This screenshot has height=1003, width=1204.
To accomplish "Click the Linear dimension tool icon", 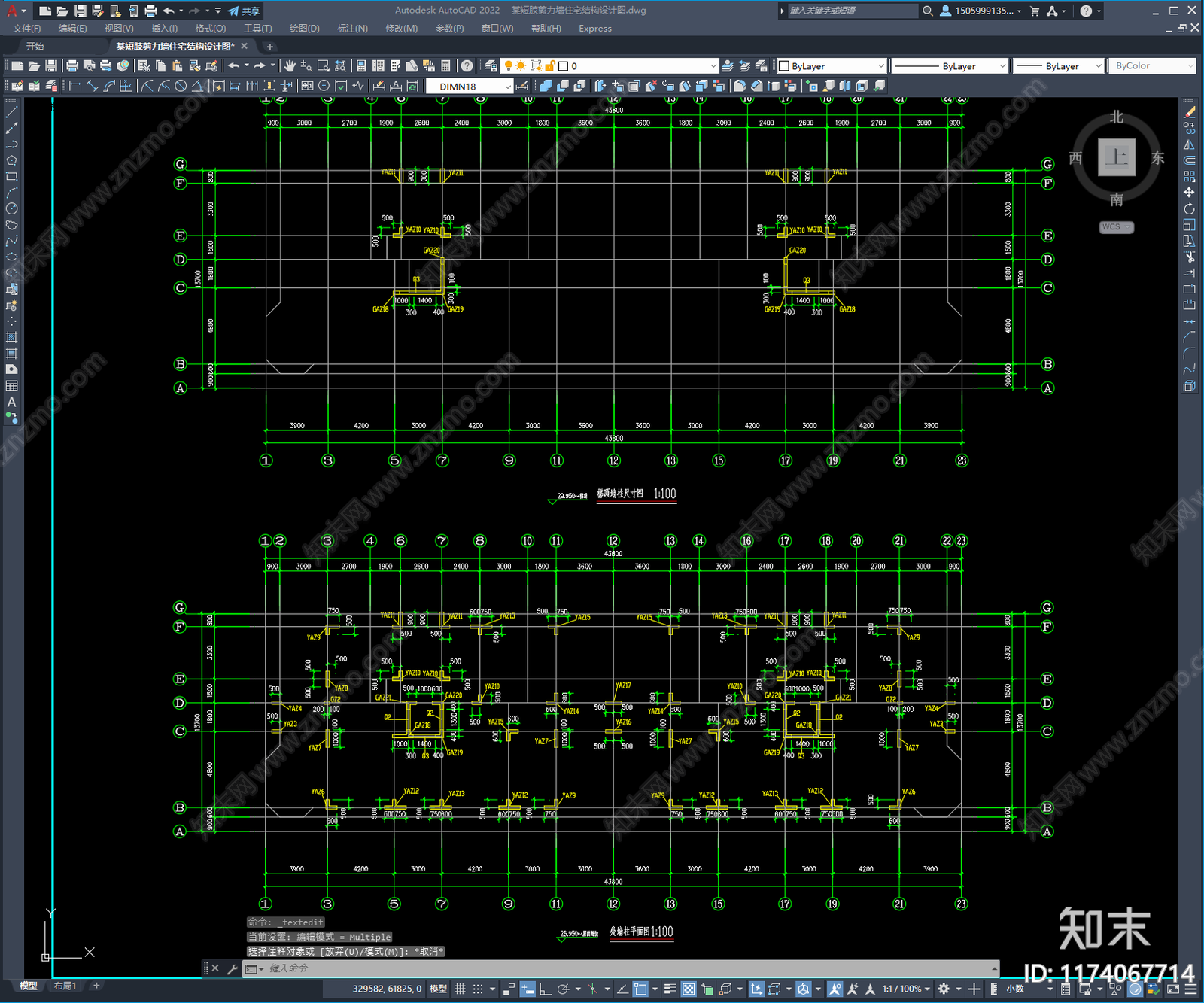I will (75, 86).
